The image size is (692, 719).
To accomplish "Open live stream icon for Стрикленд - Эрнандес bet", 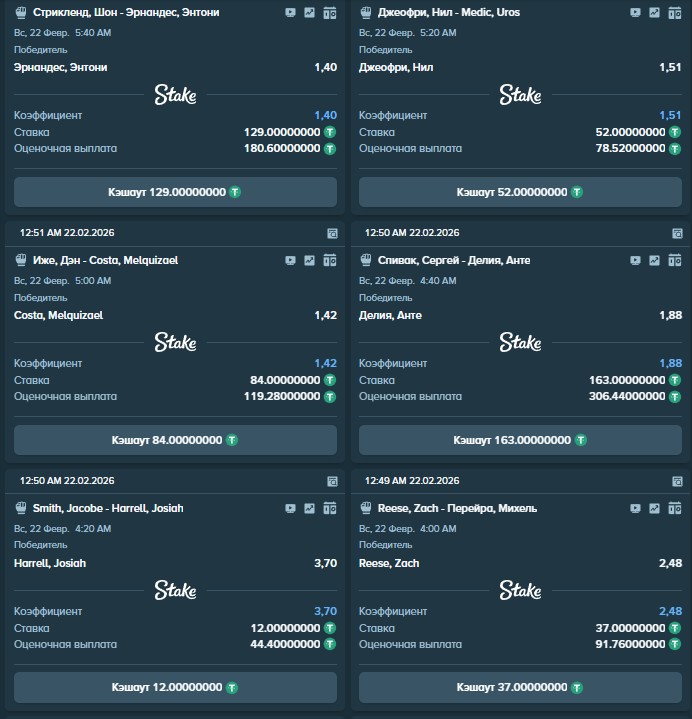I will click(290, 13).
